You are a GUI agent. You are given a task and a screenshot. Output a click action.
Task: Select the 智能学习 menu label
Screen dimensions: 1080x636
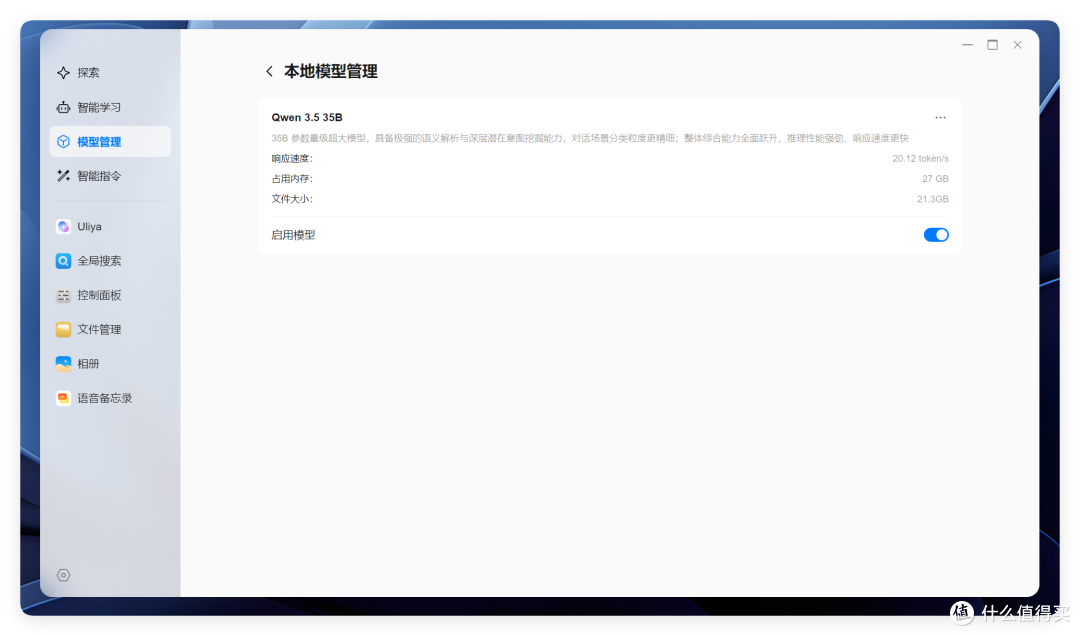[x=99, y=107]
